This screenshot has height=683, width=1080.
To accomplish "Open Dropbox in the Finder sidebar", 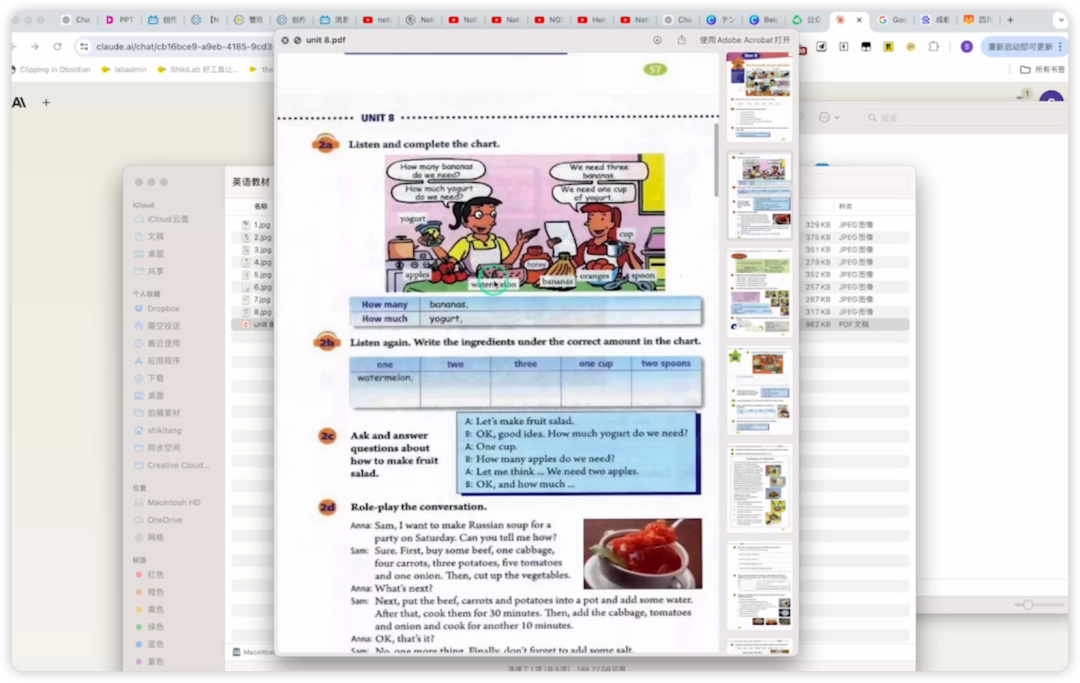I will tap(163, 309).
